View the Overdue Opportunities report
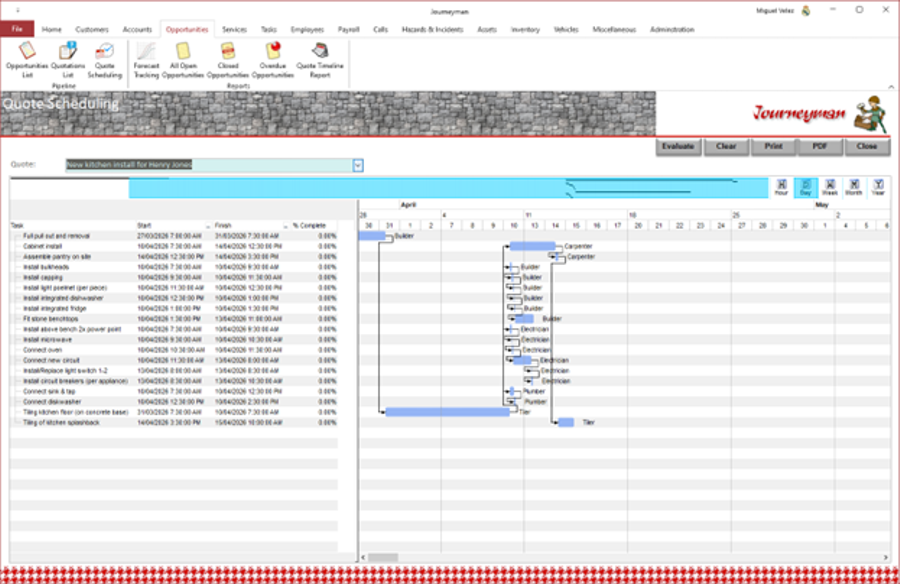The width and height of the screenshot is (900, 584). tap(273, 60)
